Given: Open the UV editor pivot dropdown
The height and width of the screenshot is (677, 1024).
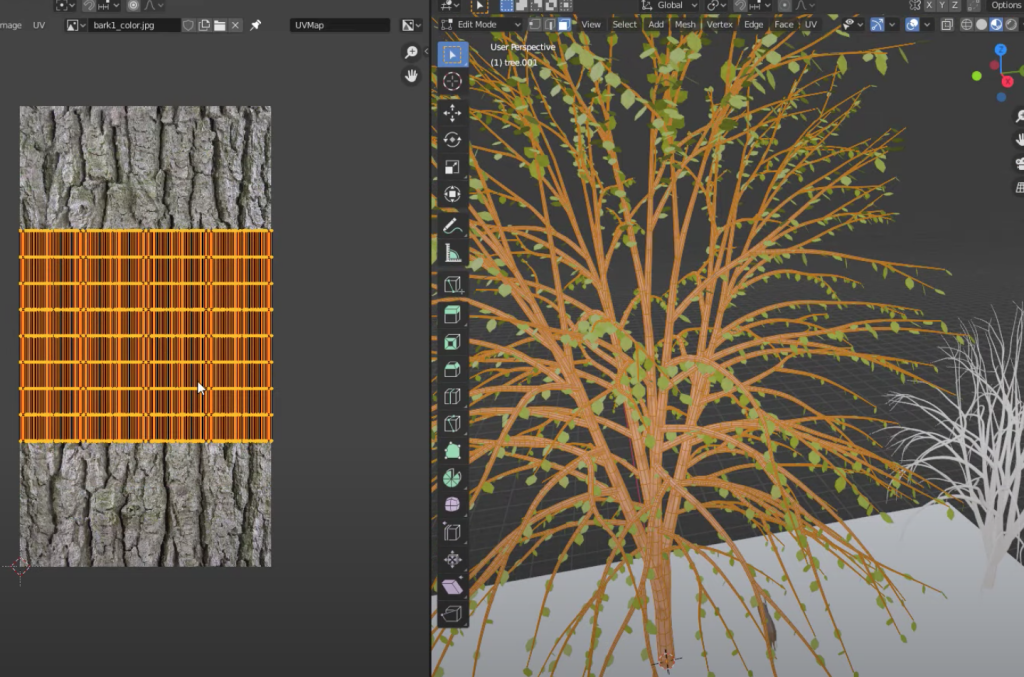Looking at the screenshot, I should click(x=65, y=5).
